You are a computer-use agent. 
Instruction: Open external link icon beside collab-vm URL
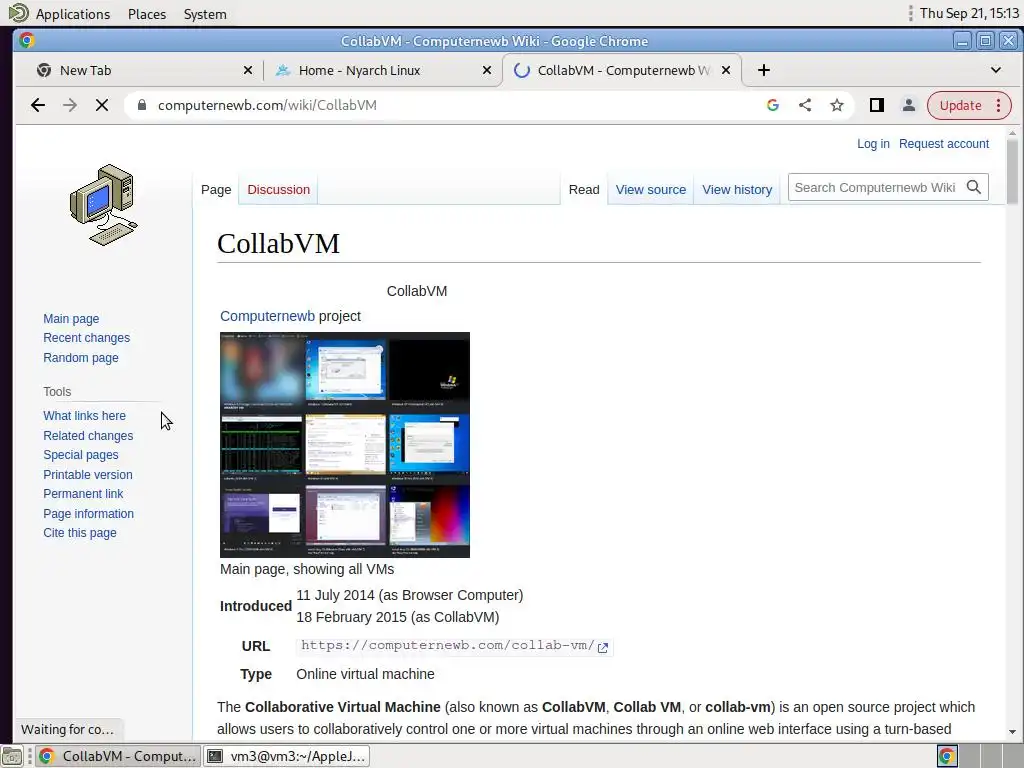click(603, 648)
